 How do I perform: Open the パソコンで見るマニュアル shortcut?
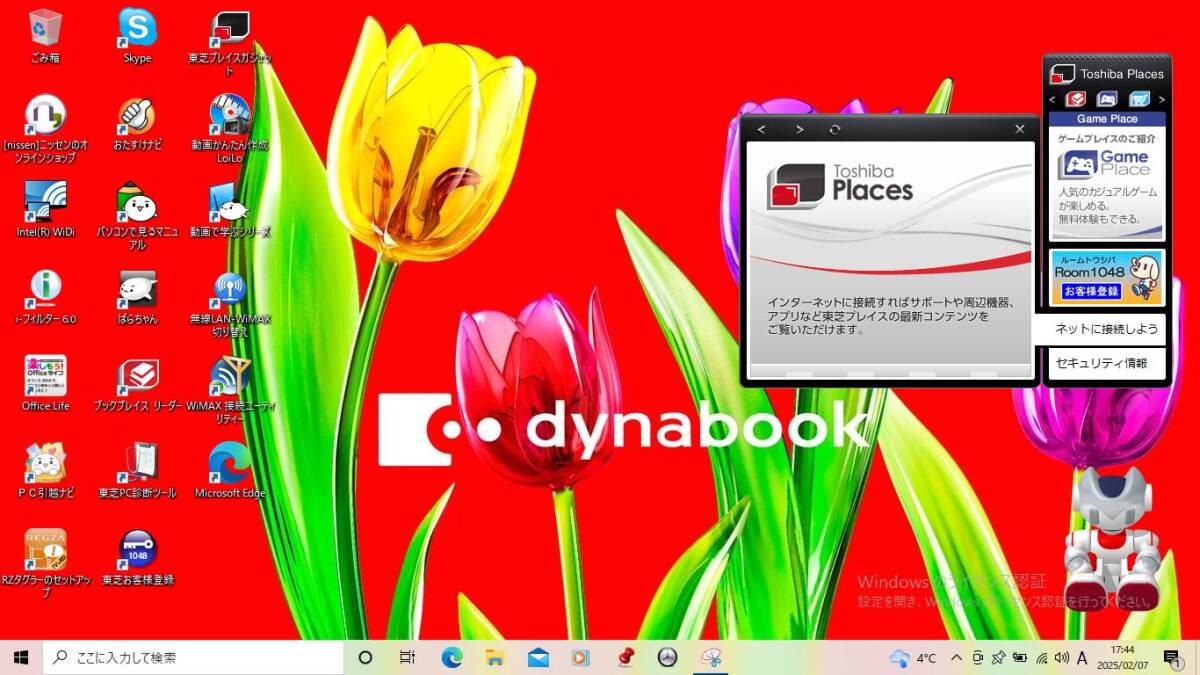[137, 216]
